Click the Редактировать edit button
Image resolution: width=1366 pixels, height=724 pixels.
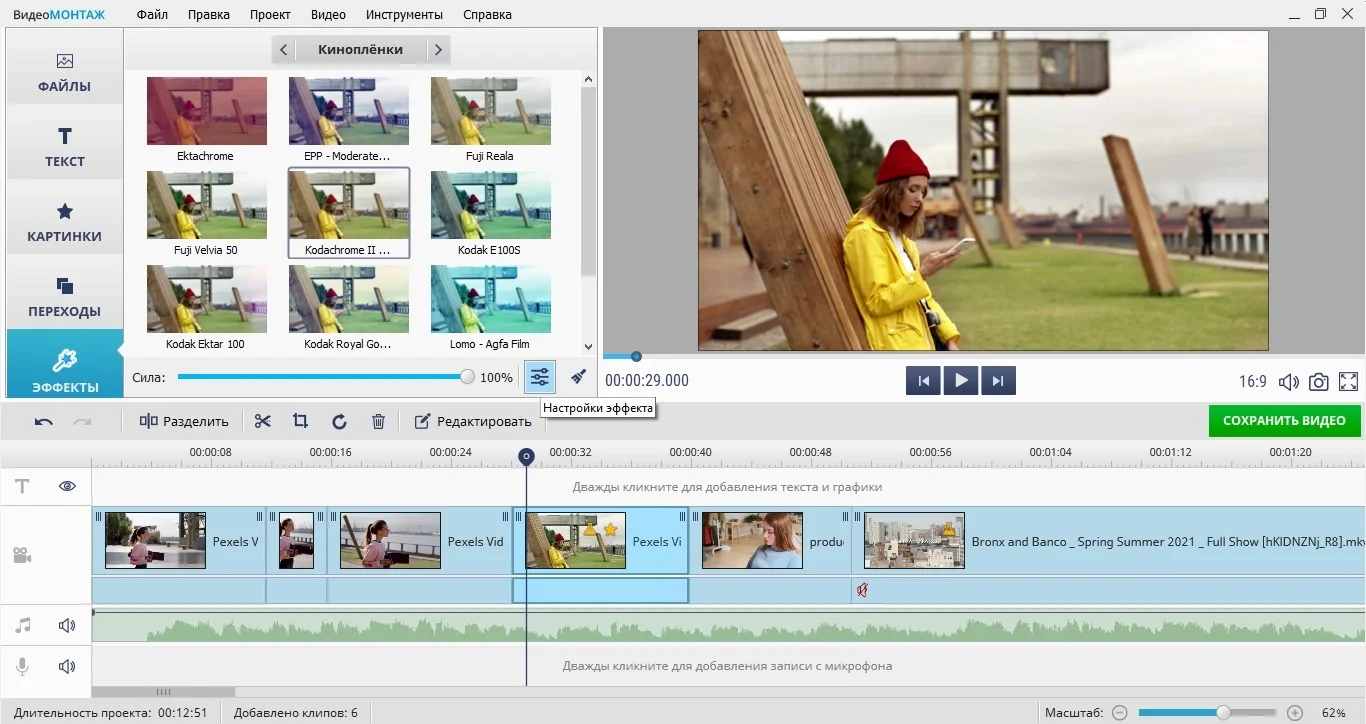pyautogui.click(x=473, y=421)
